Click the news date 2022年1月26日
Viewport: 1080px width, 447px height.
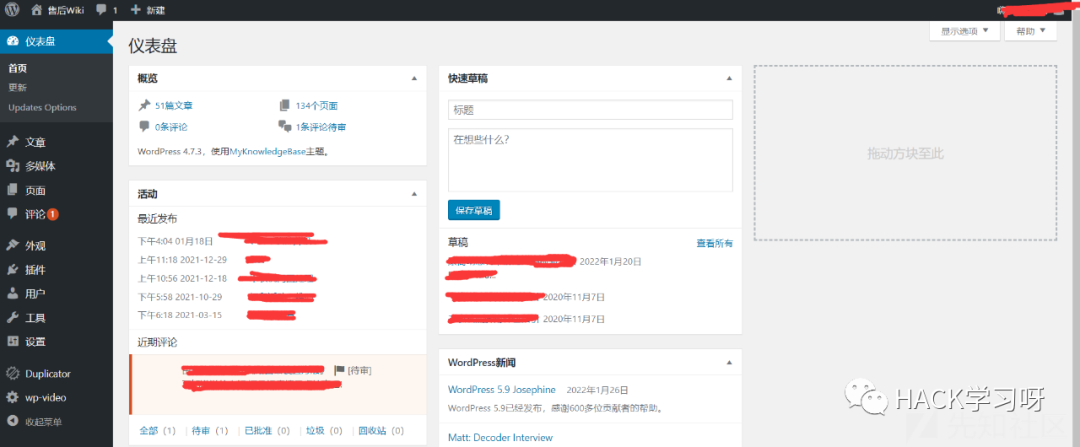pos(596,390)
